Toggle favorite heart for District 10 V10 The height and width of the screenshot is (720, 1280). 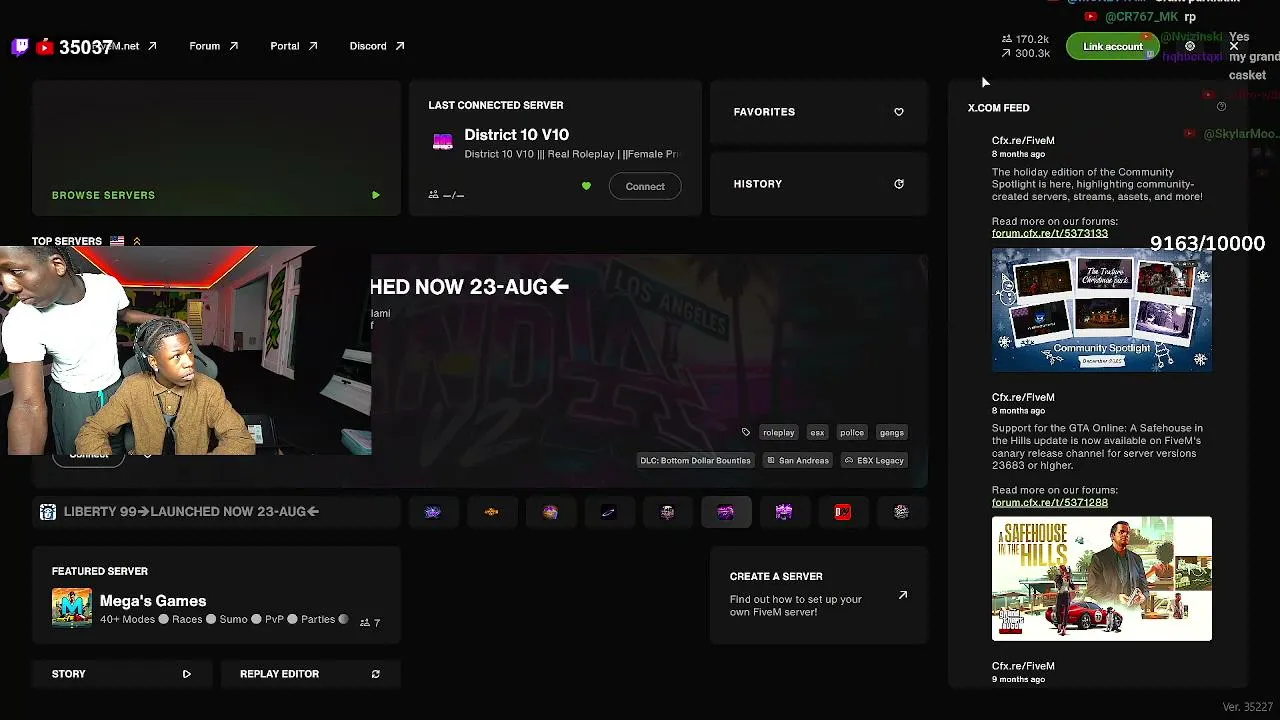[586, 186]
